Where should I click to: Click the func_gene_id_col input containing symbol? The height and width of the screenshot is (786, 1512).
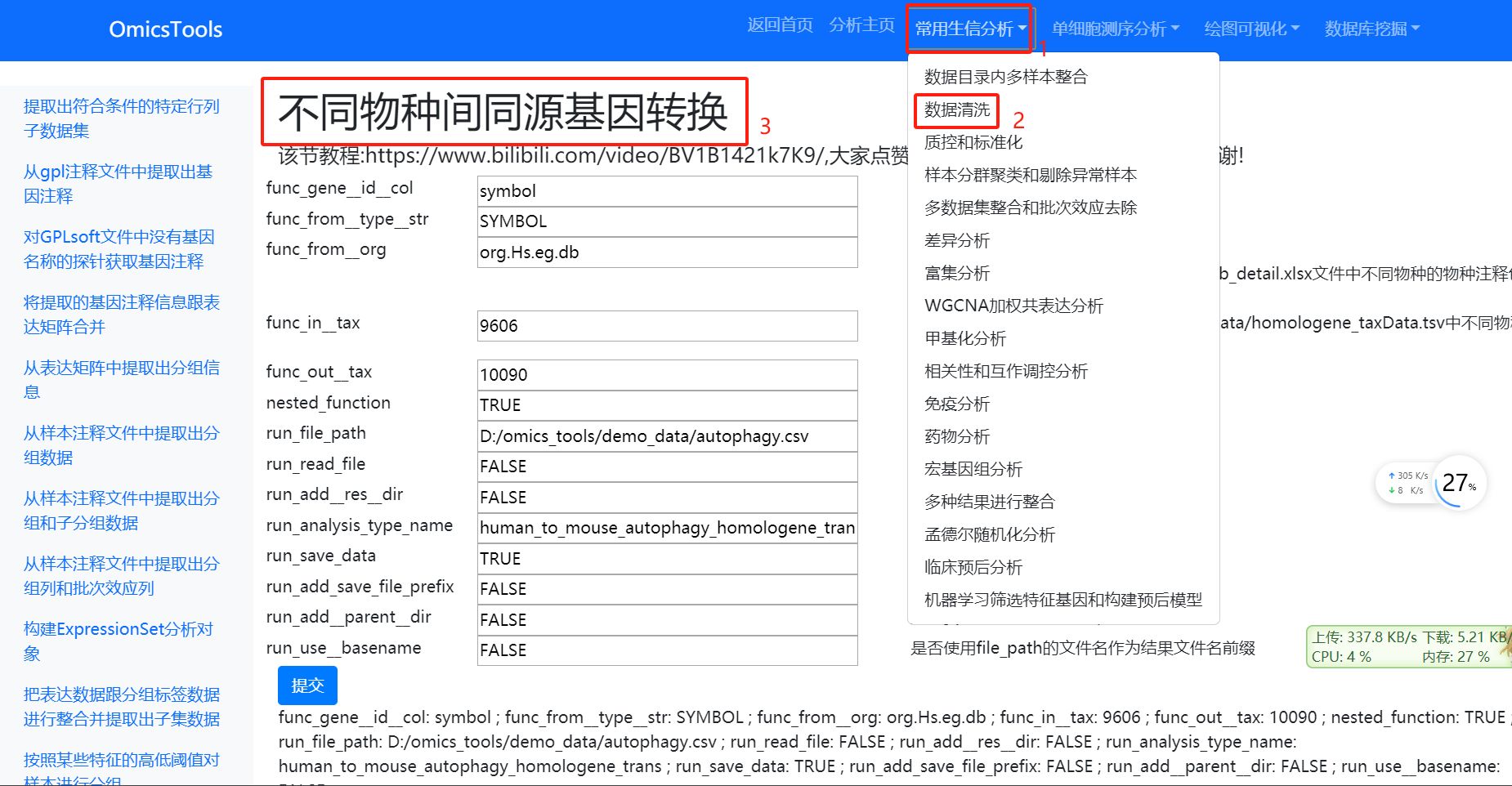click(667, 191)
